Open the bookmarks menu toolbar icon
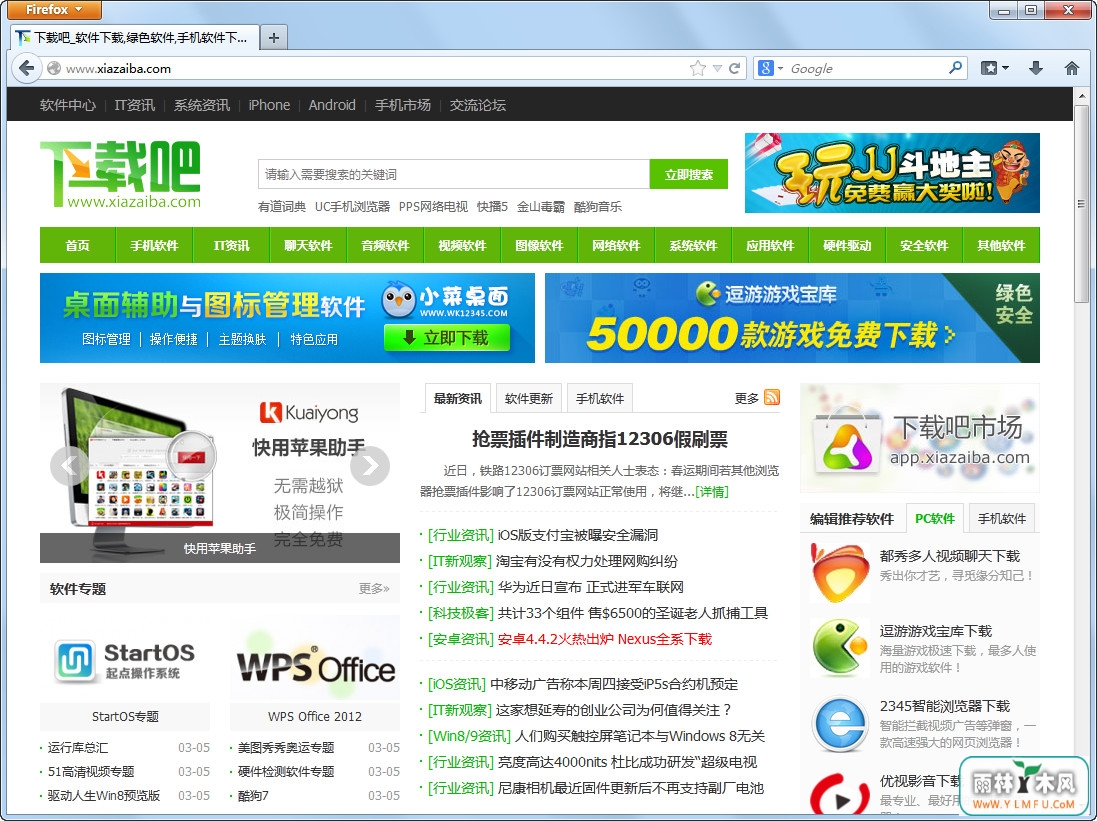 (989, 68)
